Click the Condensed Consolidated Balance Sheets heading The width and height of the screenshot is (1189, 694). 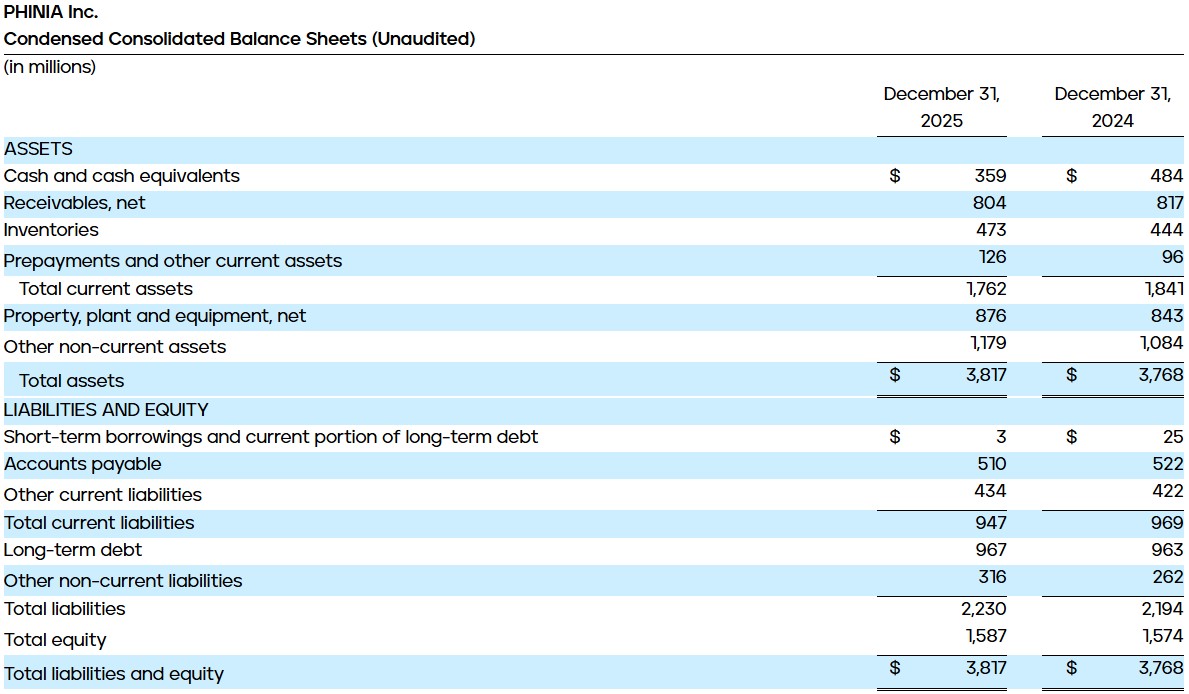coord(239,40)
